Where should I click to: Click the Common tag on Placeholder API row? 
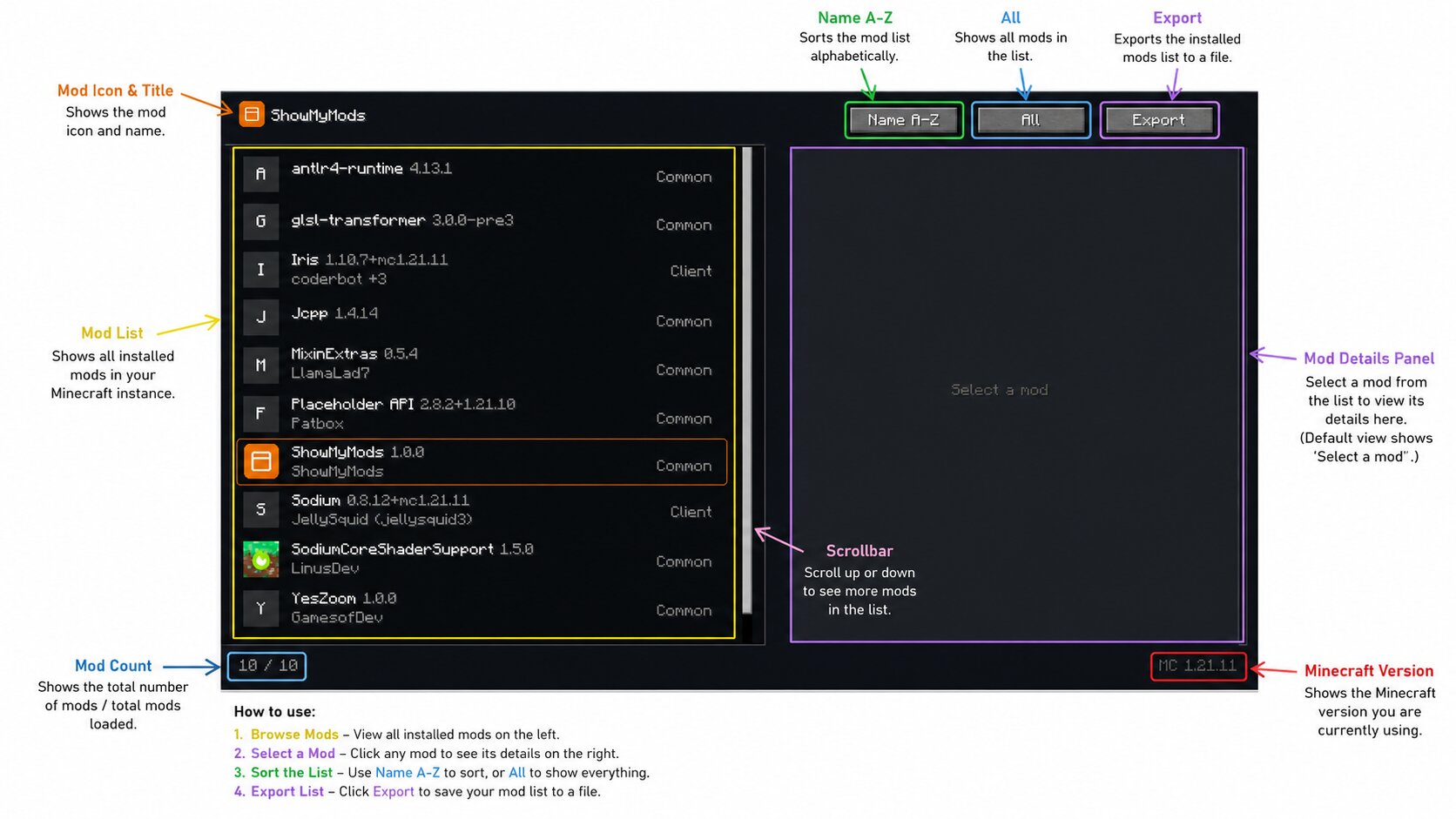684,420
